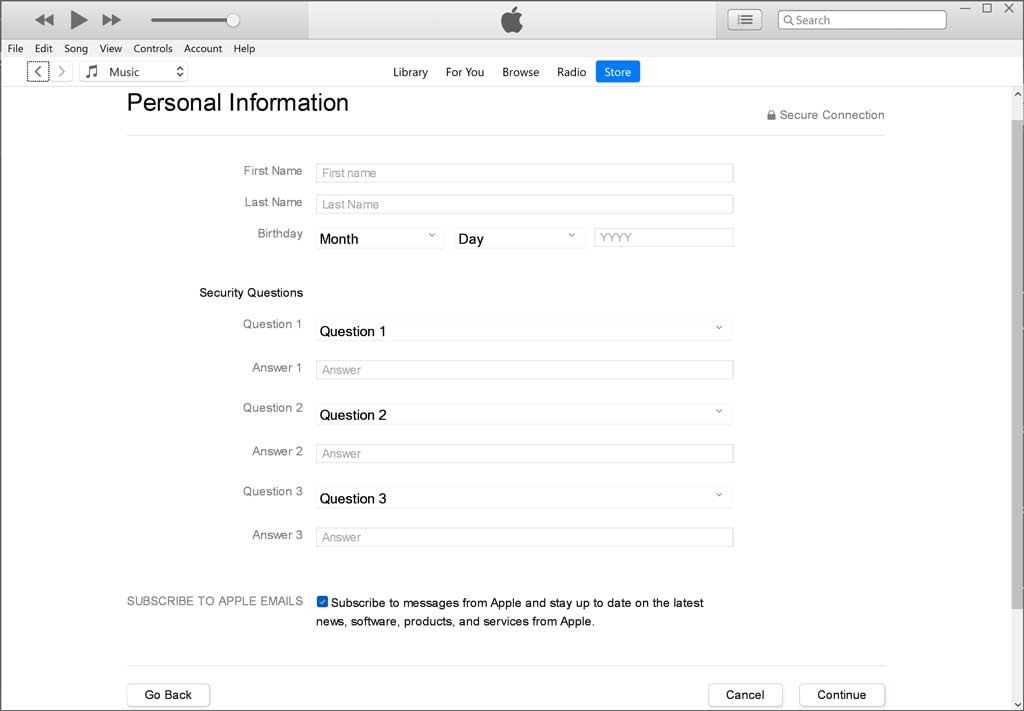1024x711 pixels.
Task: Adjust the volume slider knob
Action: click(x=232, y=20)
